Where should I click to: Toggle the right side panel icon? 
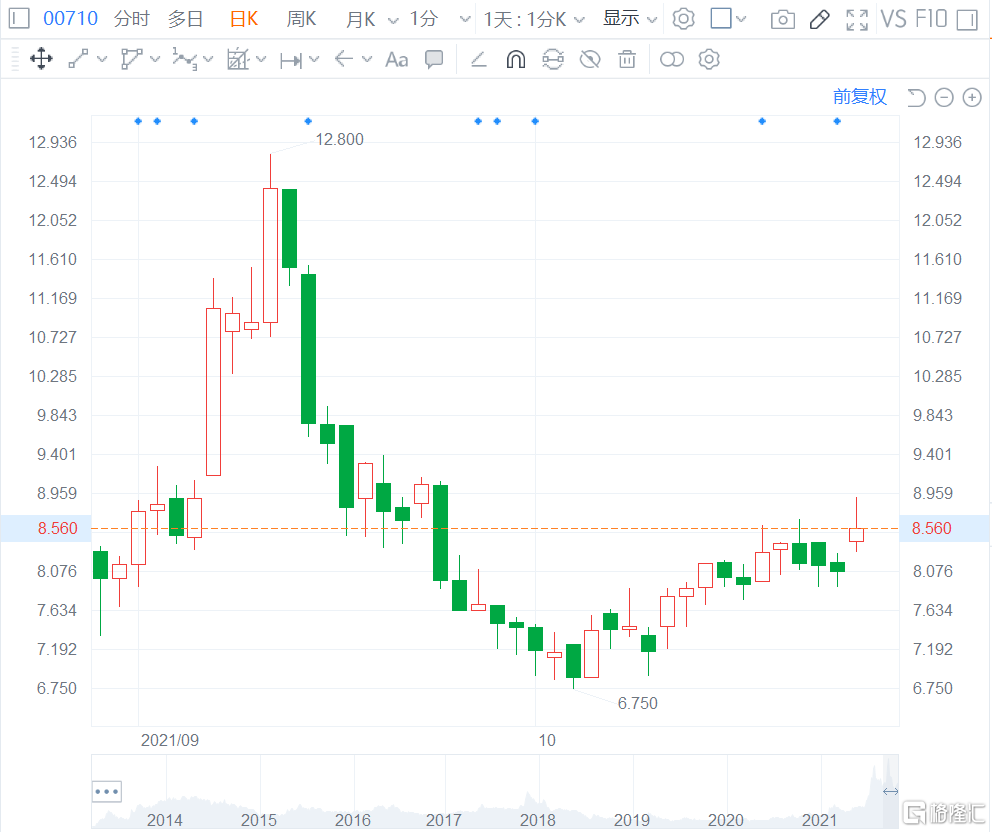(965, 19)
